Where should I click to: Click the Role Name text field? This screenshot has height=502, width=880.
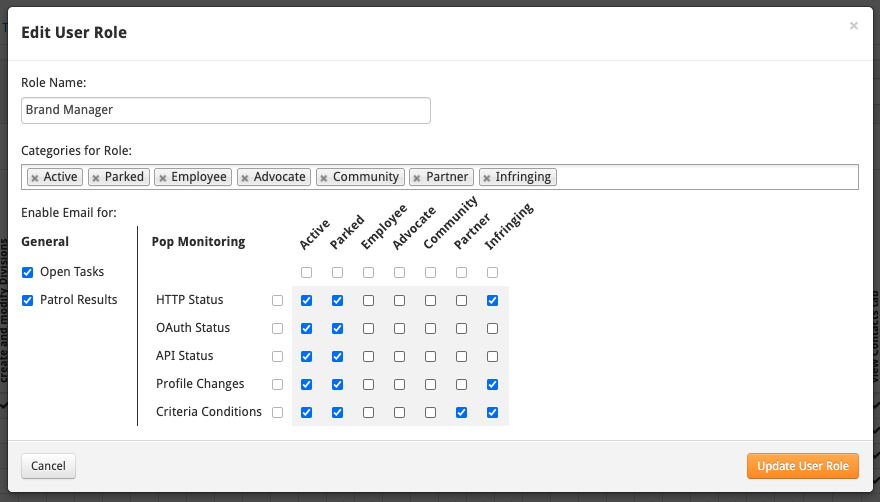pyautogui.click(x=226, y=110)
